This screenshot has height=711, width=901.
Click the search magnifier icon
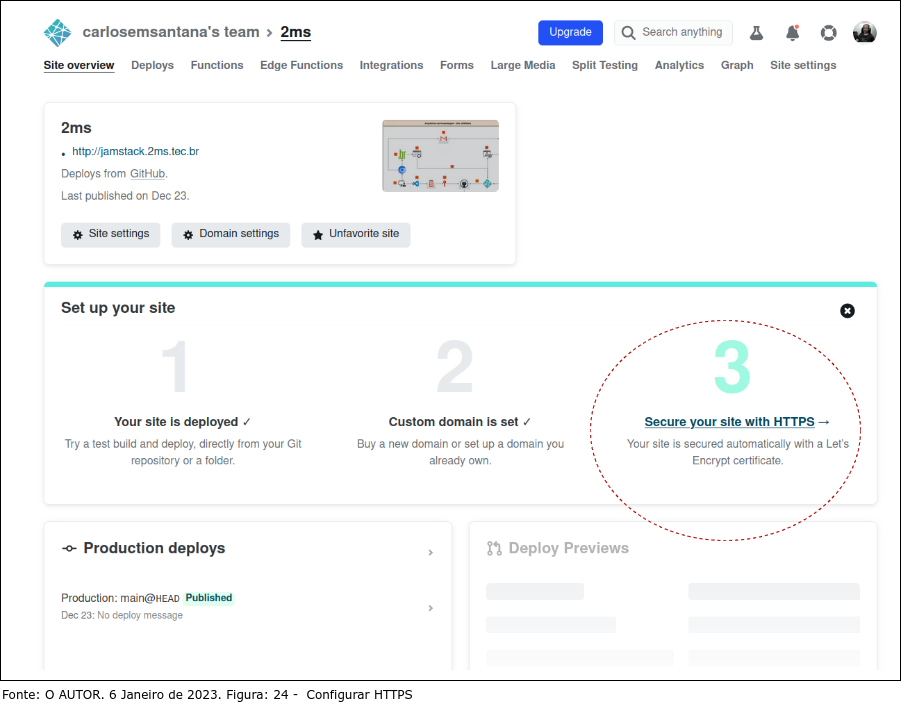point(628,33)
